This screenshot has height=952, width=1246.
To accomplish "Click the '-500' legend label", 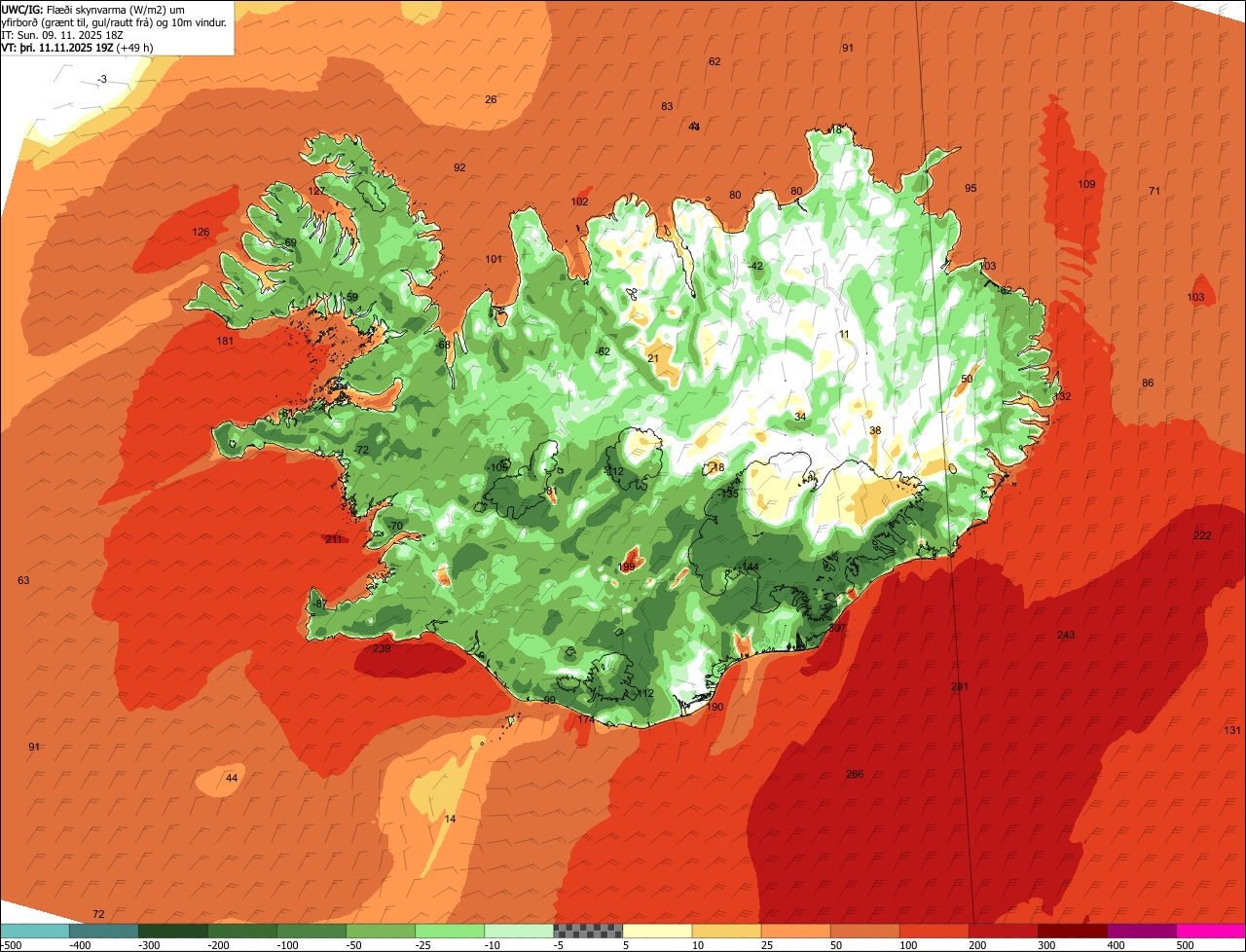I will click(x=12, y=945).
